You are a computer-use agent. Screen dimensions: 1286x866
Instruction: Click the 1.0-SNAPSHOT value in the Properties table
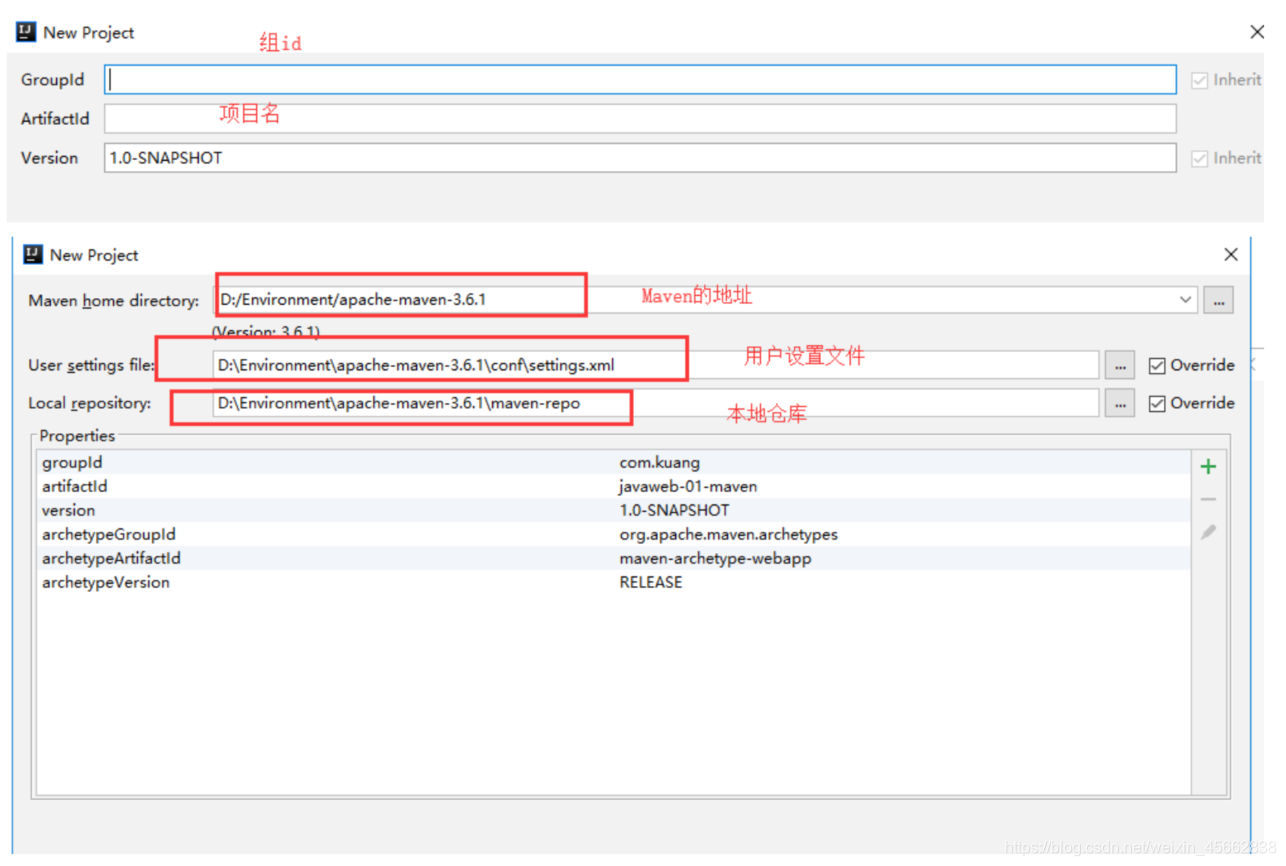[x=674, y=511]
